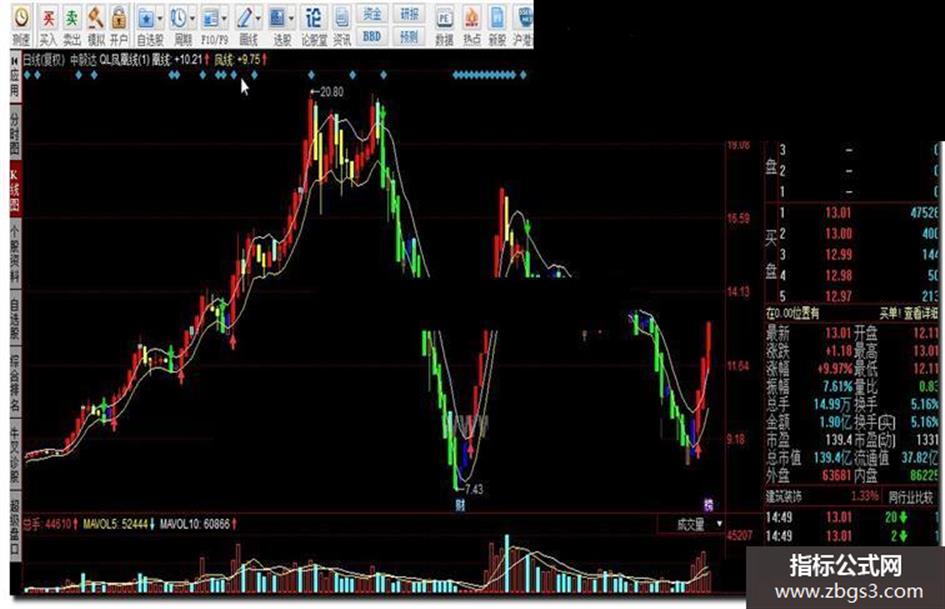Viewport: 945px width, 609px height.
Task: Open the 卖出 sell icon
Action: pos(72,18)
